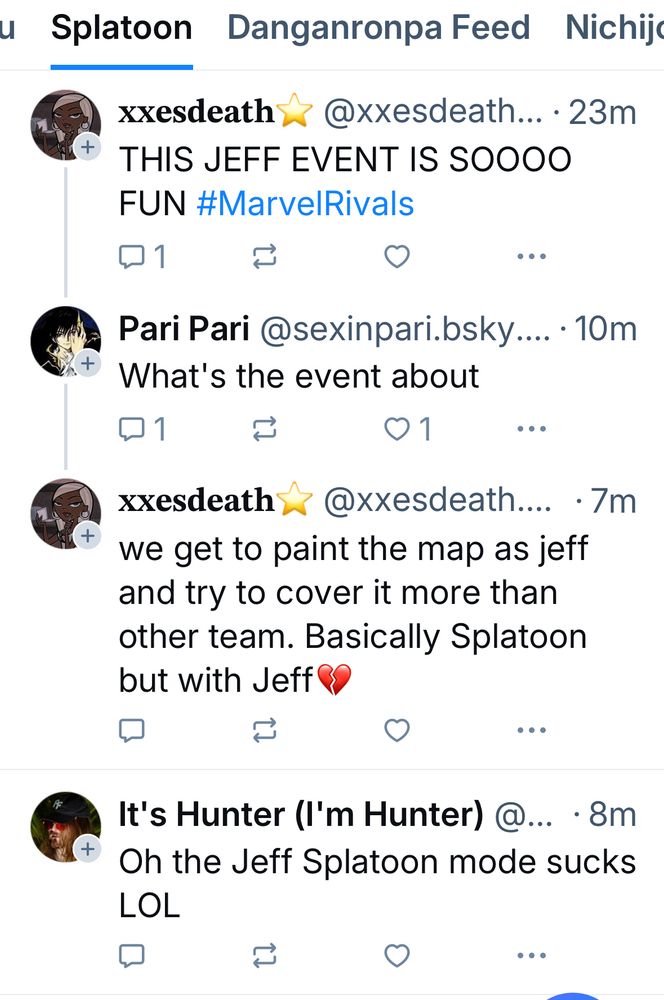This screenshot has height=1000, width=664.
Task: Select the Splatoon feed tab
Action: (x=121, y=27)
